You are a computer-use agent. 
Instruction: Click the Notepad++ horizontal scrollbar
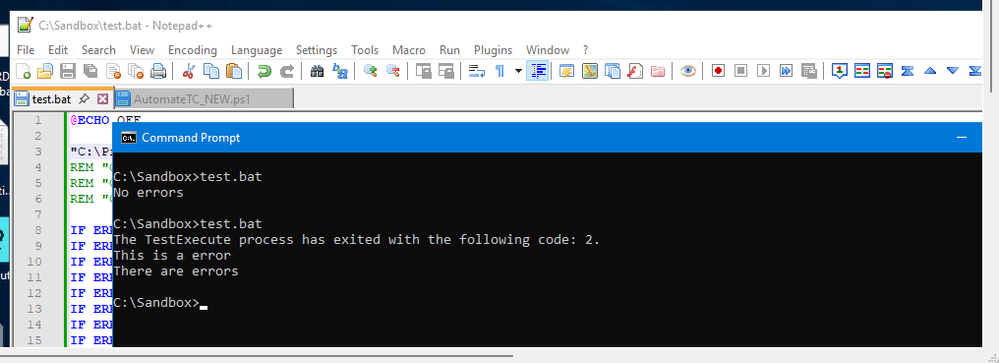pyautogui.click(x=255, y=355)
